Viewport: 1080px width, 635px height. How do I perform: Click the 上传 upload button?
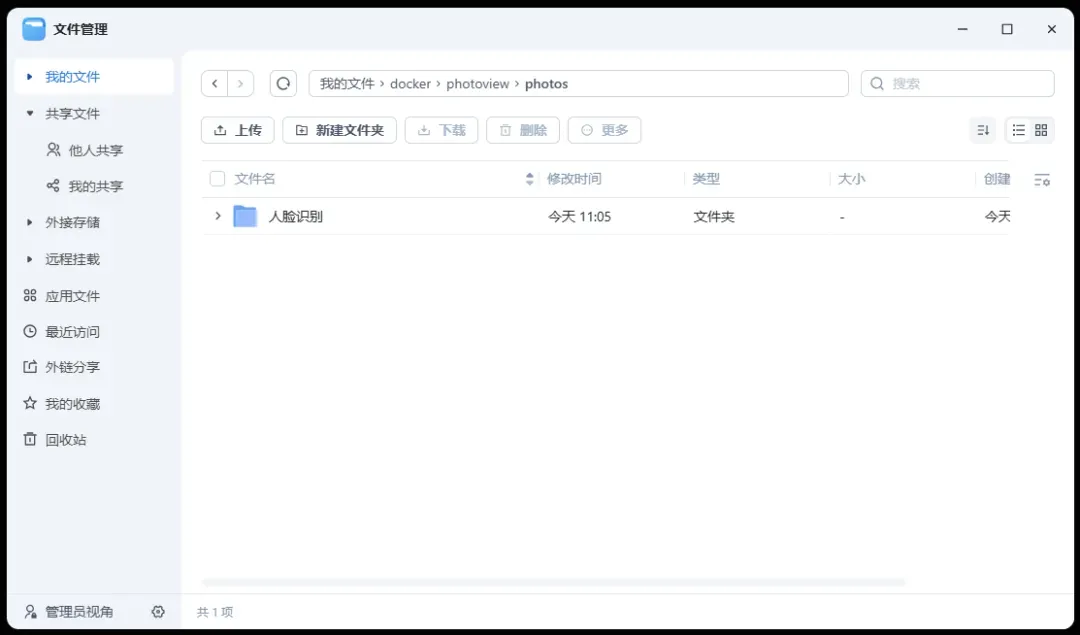(238, 130)
